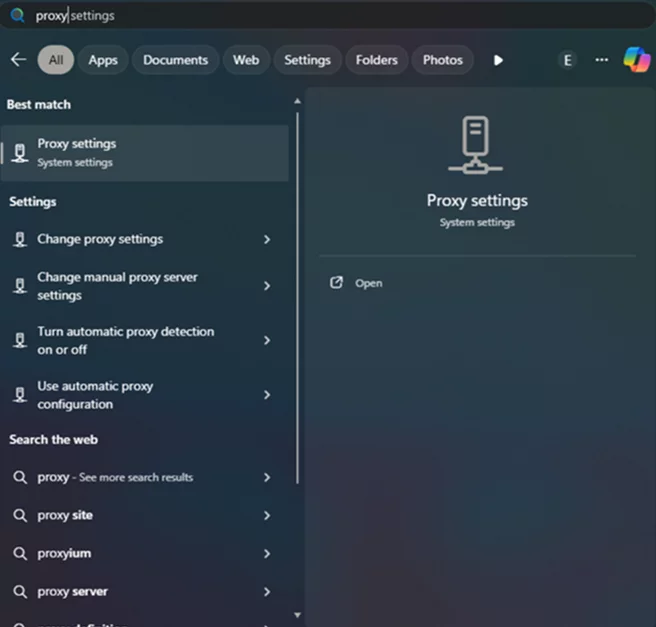
Task: Search the web for proxyium
Action: tap(65, 553)
